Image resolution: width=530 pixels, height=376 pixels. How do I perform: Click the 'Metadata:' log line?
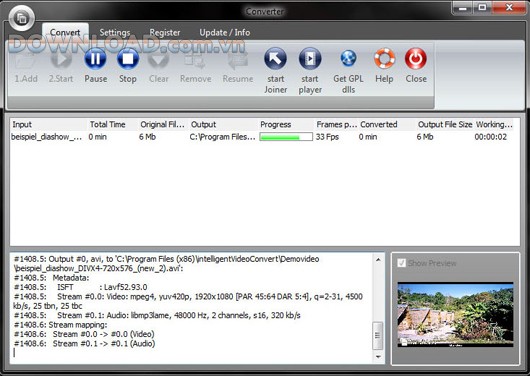pyautogui.click(x=51, y=278)
